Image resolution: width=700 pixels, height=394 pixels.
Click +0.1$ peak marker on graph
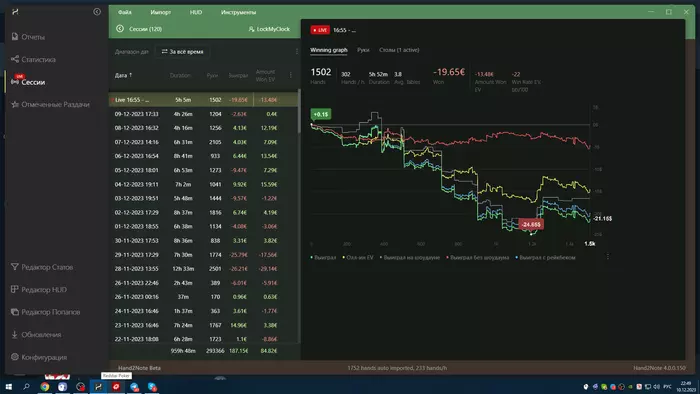point(321,115)
